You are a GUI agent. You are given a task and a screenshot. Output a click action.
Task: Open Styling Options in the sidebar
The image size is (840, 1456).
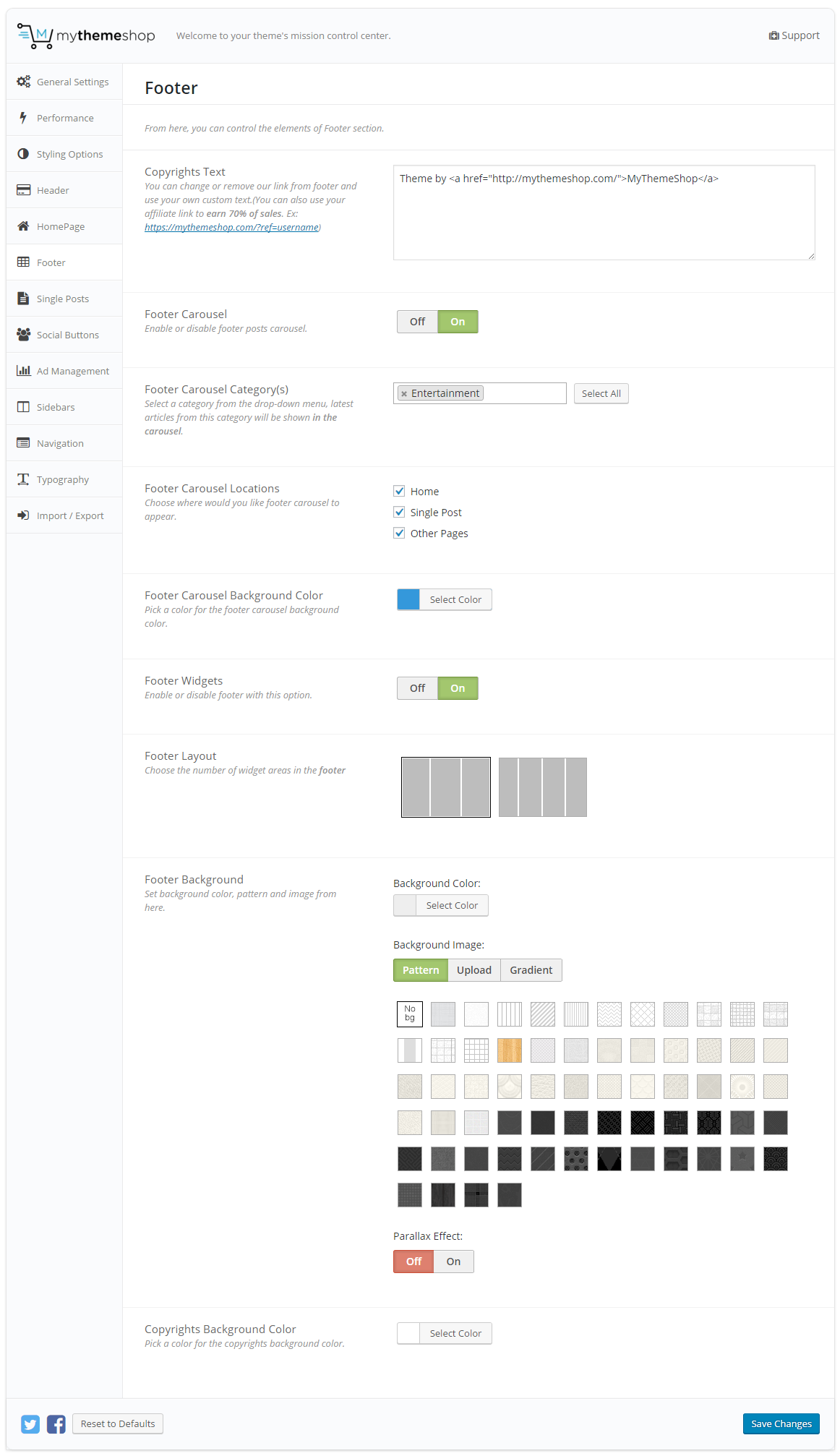click(x=69, y=154)
